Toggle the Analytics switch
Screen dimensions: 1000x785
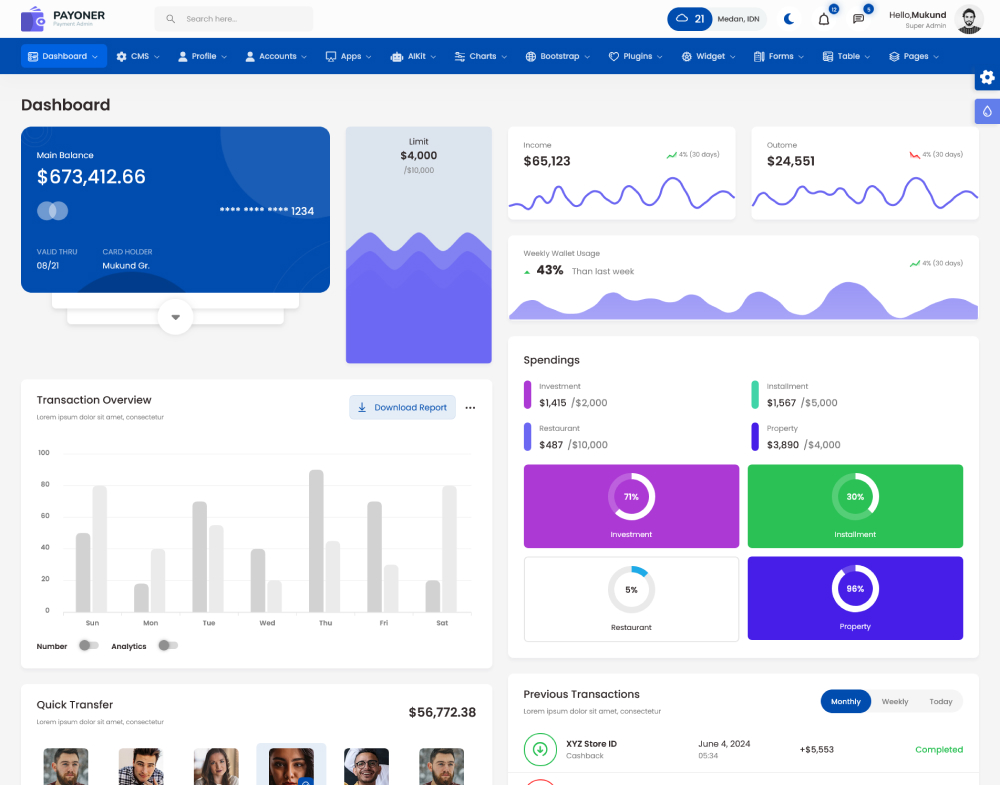coord(167,646)
